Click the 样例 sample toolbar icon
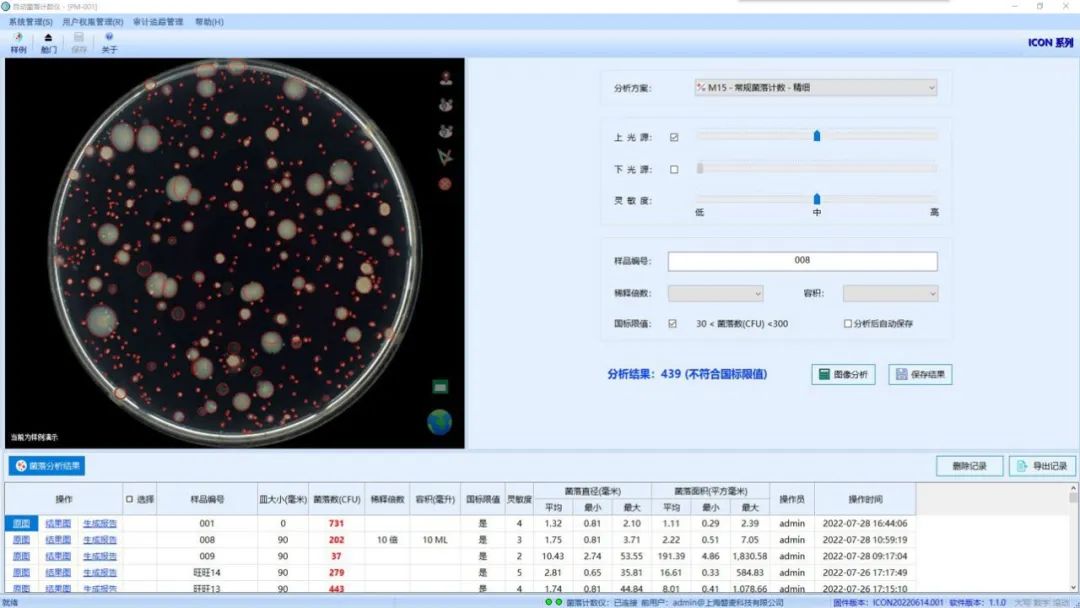This screenshot has height=608, width=1080. tap(18, 43)
